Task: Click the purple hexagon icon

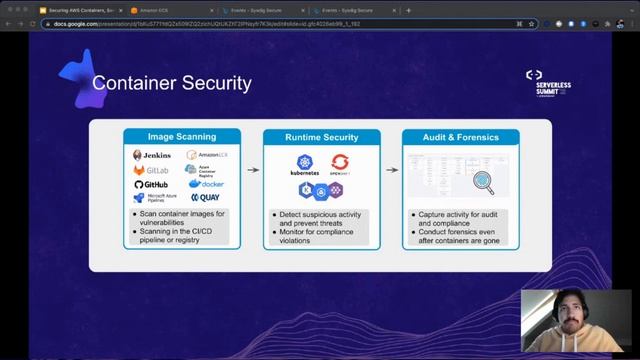Action: click(336, 190)
